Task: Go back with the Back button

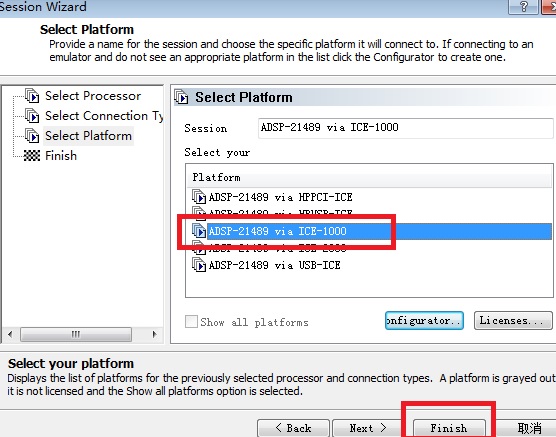Action: click(x=293, y=428)
